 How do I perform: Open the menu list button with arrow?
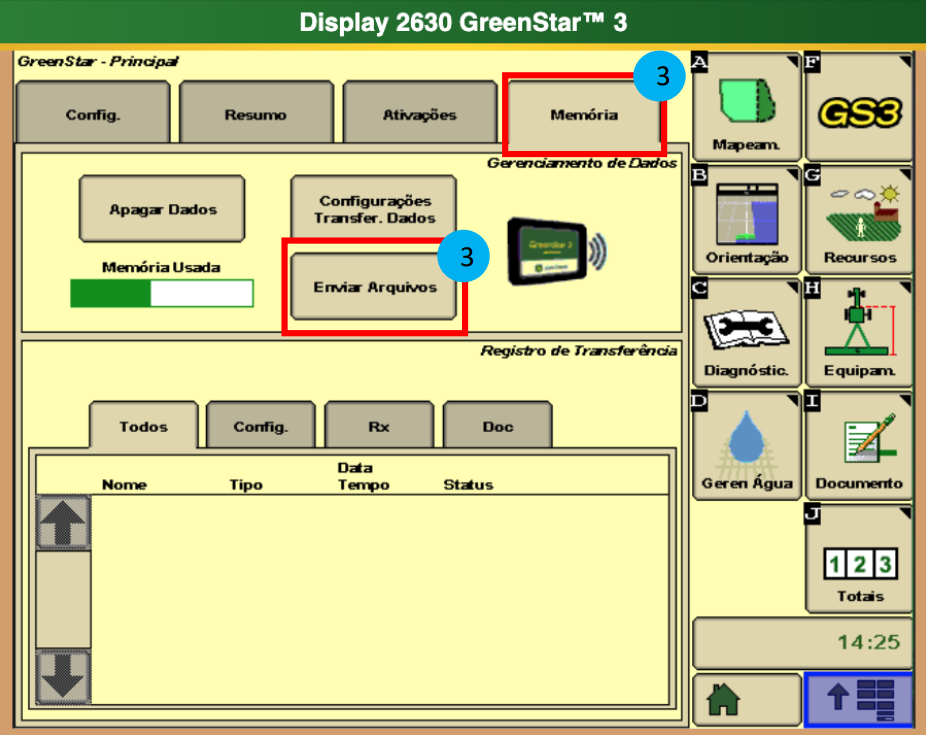[x=859, y=700]
